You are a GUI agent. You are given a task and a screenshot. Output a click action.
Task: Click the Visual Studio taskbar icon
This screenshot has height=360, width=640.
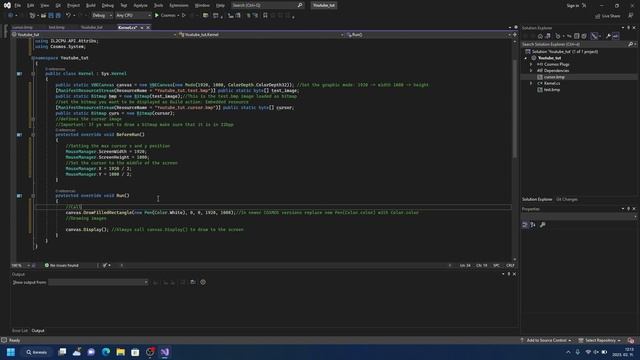164,352
